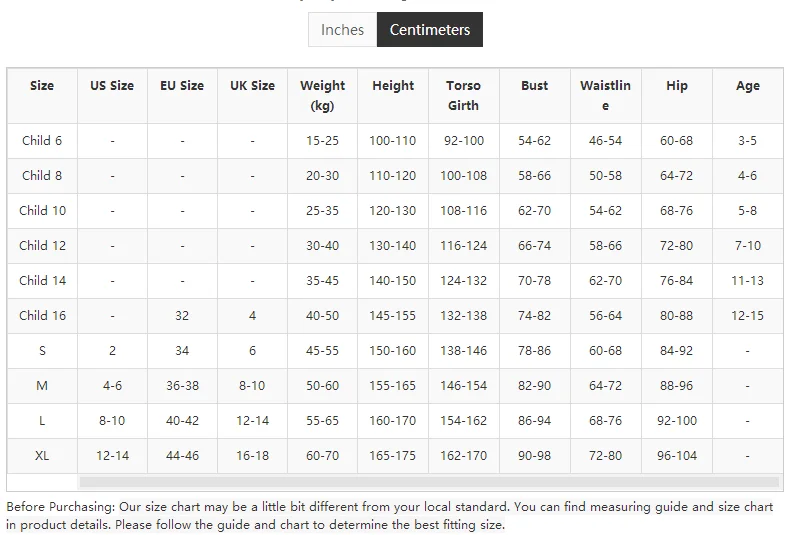Select the Child 6 row label
Viewport: 791px width, 535px height.
(x=42, y=141)
